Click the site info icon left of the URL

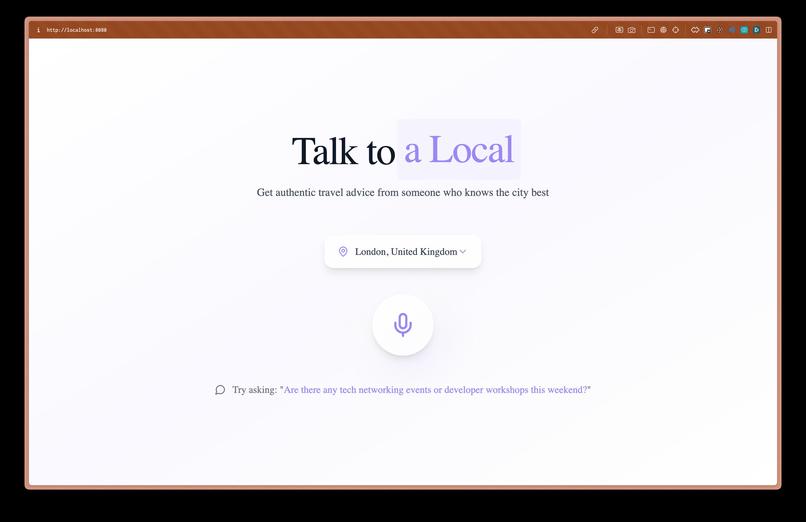(x=38, y=30)
